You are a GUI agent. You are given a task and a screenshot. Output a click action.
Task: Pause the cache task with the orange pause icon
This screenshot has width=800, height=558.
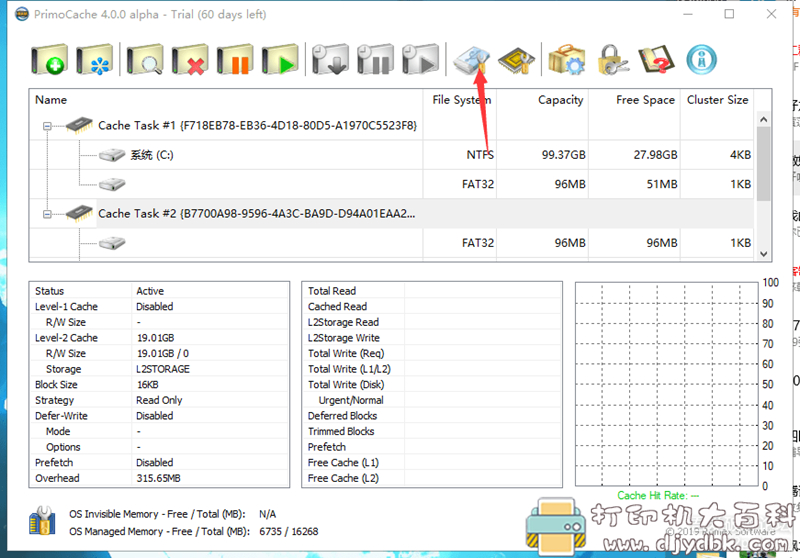(x=235, y=59)
